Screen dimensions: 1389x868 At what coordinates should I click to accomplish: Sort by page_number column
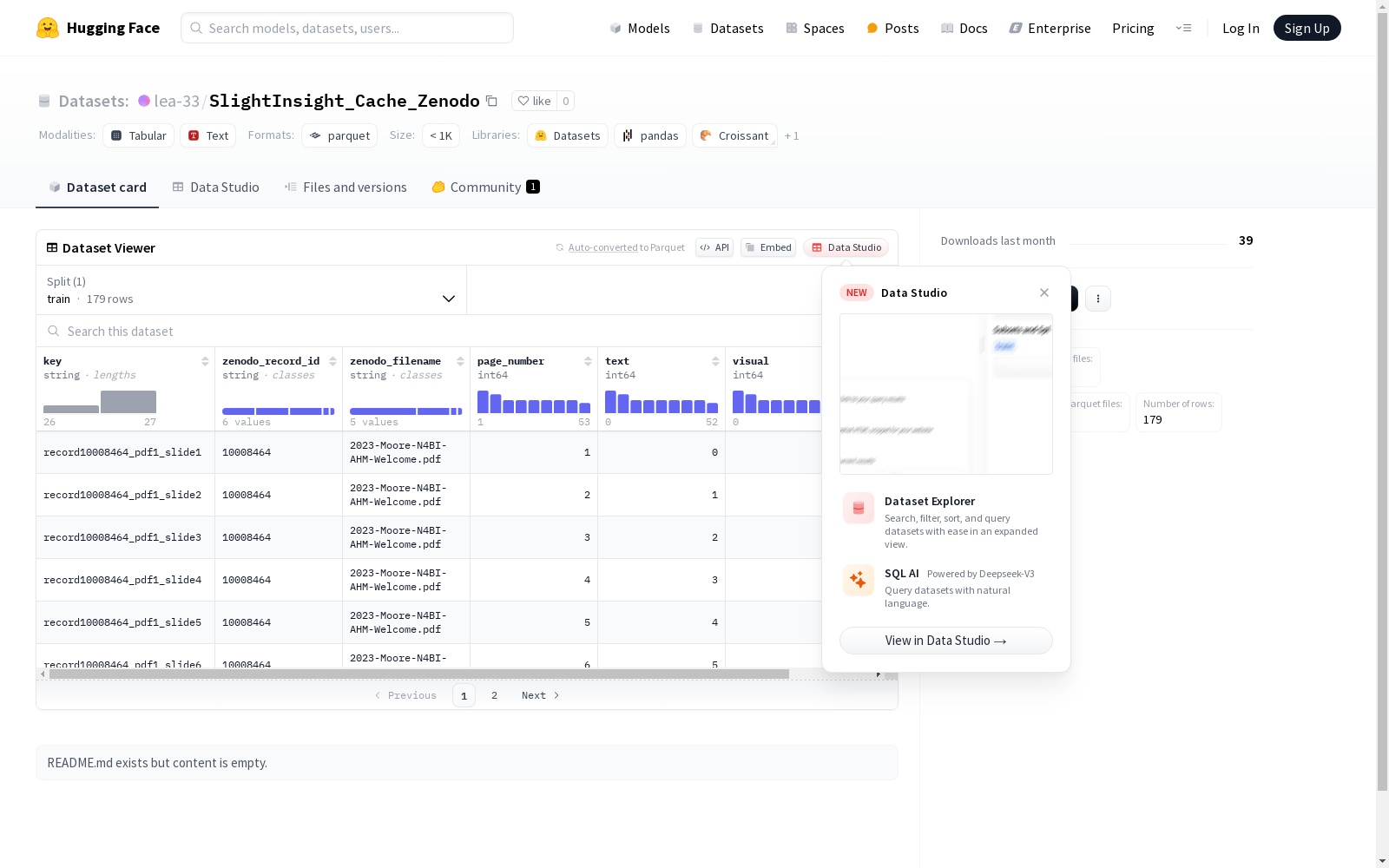pyautogui.click(x=588, y=361)
